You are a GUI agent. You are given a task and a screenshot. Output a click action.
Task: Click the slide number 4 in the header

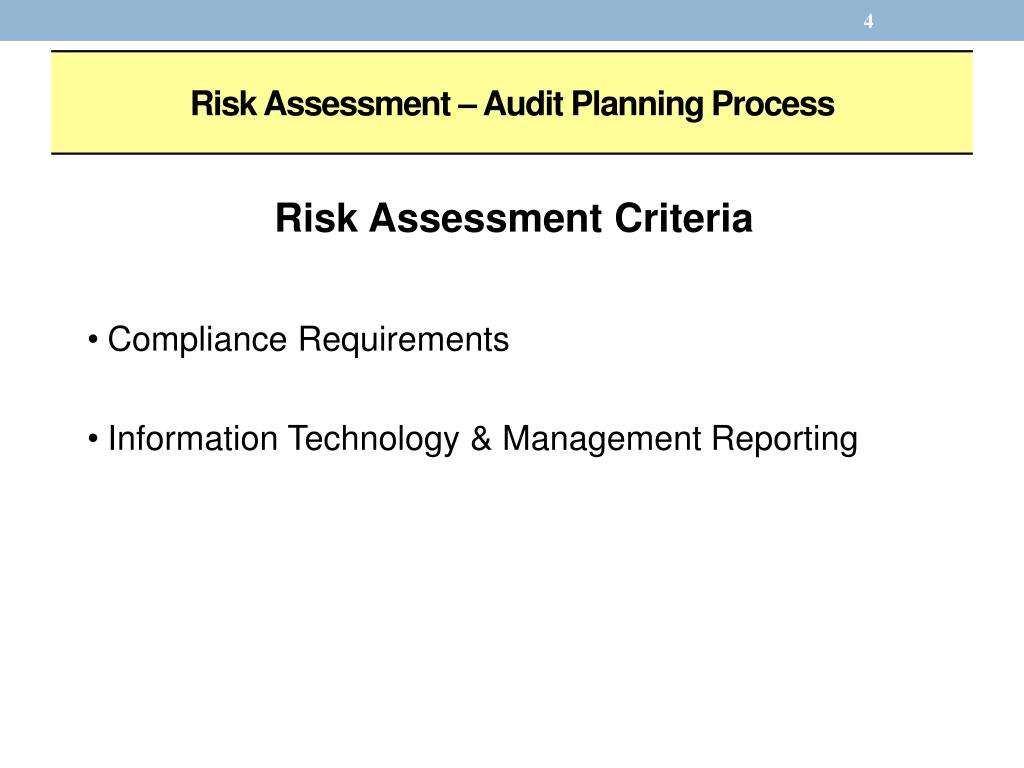click(x=868, y=22)
